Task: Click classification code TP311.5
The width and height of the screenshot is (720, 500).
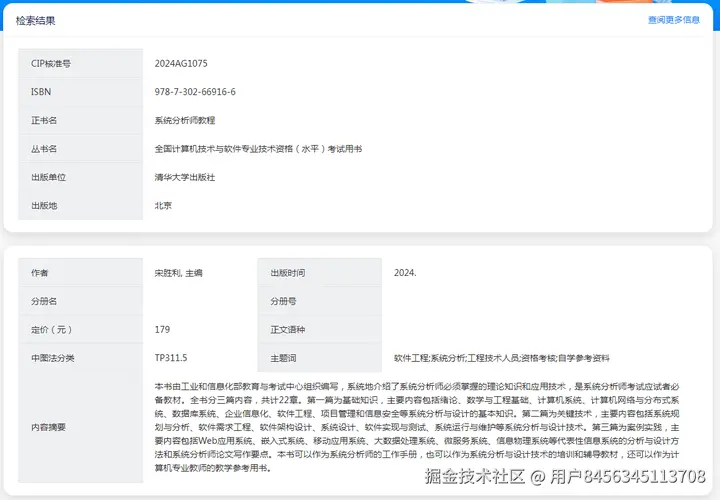Action: coord(171,358)
